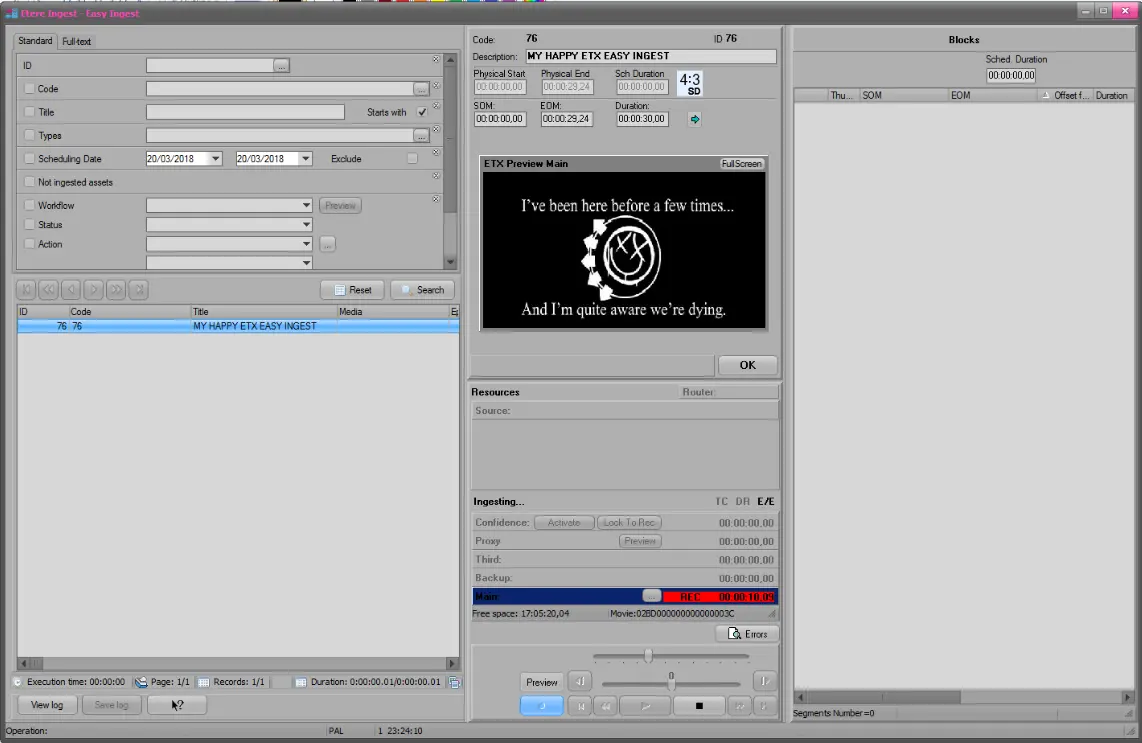
Task: Enable the Title filter checkbox
Action: click(x=30, y=112)
